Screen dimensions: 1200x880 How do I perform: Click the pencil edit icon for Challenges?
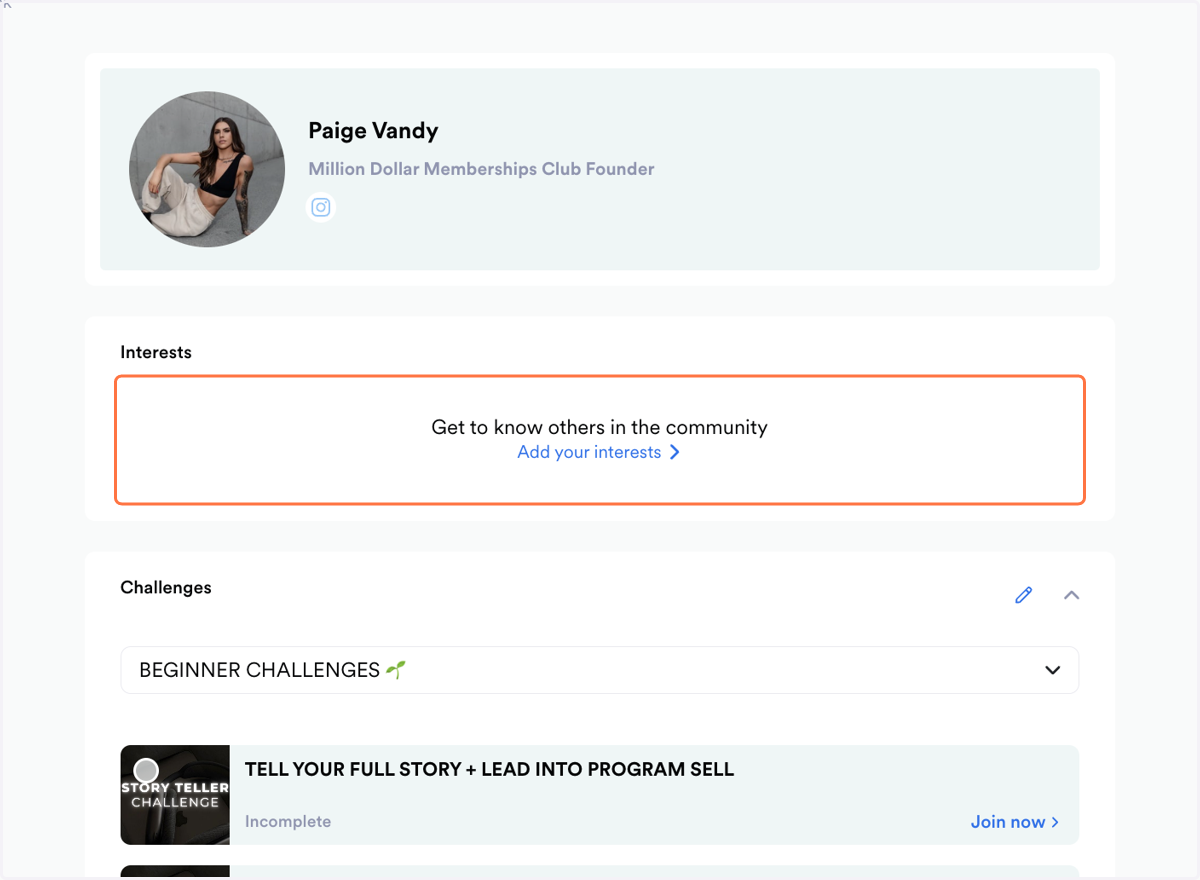pos(1023,595)
